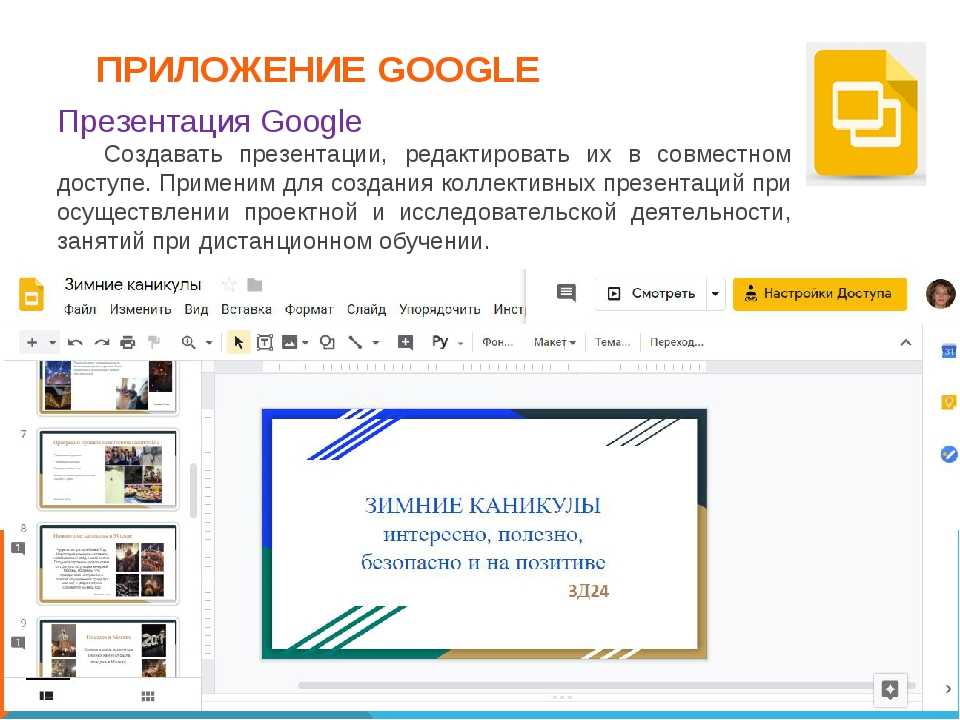
Task: Click the Тема... theme button
Action: tap(612, 342)
